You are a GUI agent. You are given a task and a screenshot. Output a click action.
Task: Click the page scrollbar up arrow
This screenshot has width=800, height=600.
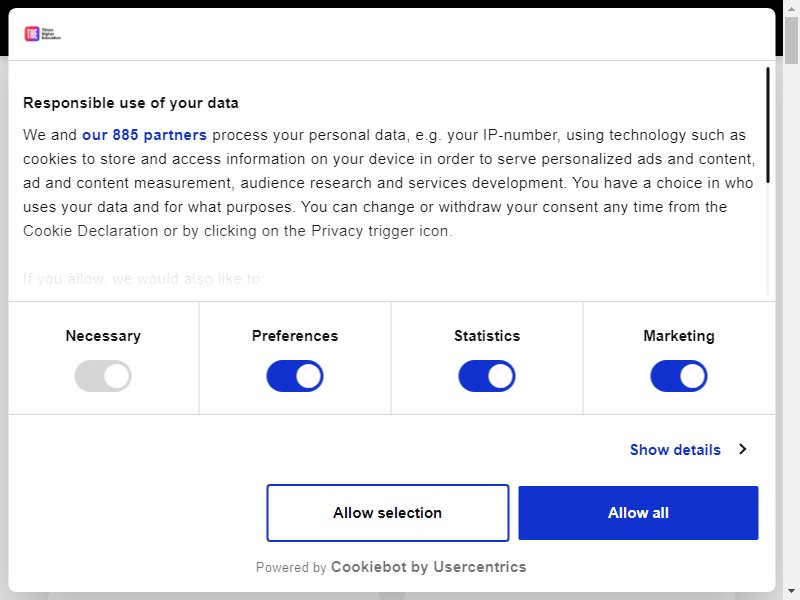[791, 8]
